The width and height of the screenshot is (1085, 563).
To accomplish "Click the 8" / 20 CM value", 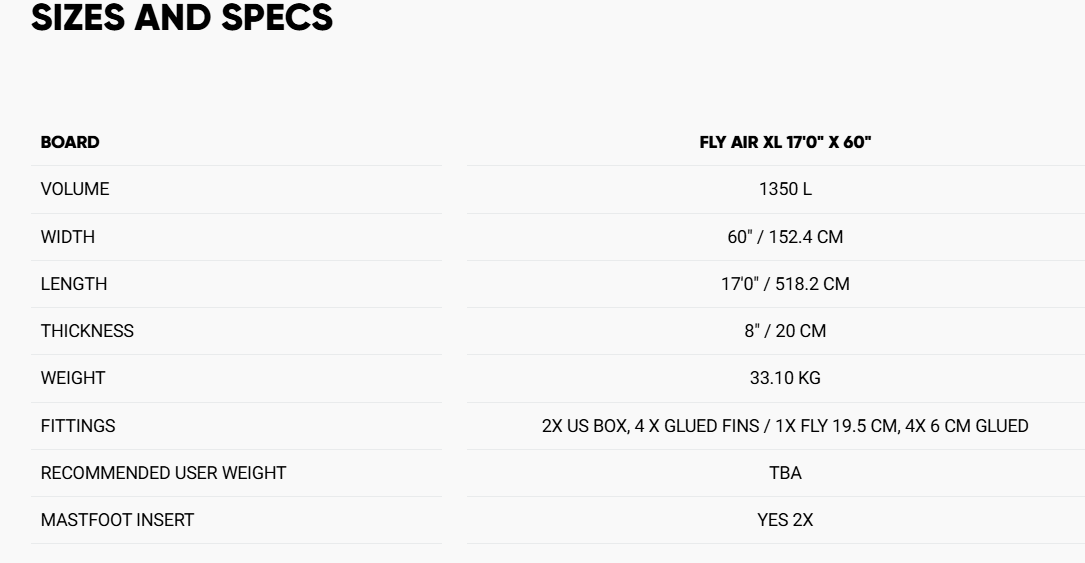I will (x=785, y=331).
